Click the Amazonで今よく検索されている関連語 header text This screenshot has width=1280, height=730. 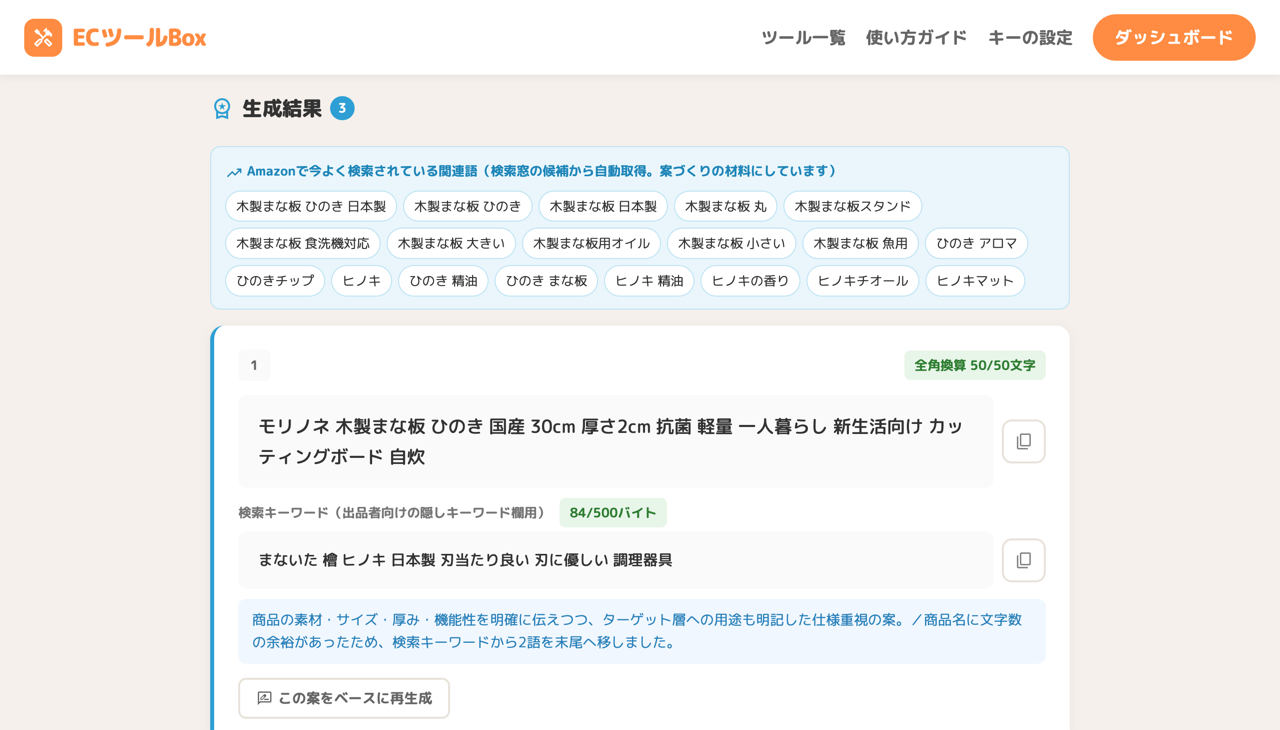pos(541,171)
